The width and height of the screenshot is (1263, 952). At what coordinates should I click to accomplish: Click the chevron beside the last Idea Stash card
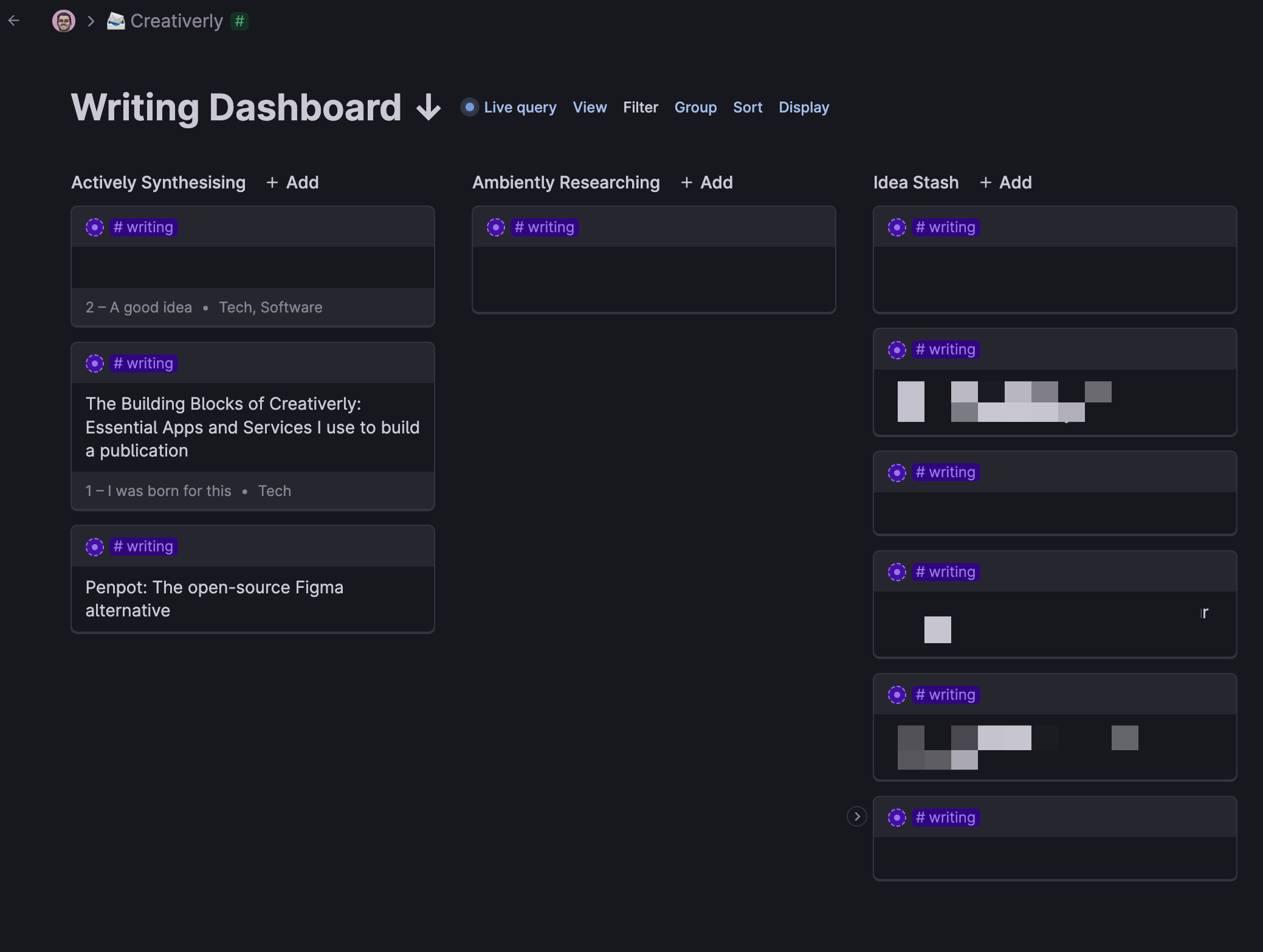click(857, 816)
